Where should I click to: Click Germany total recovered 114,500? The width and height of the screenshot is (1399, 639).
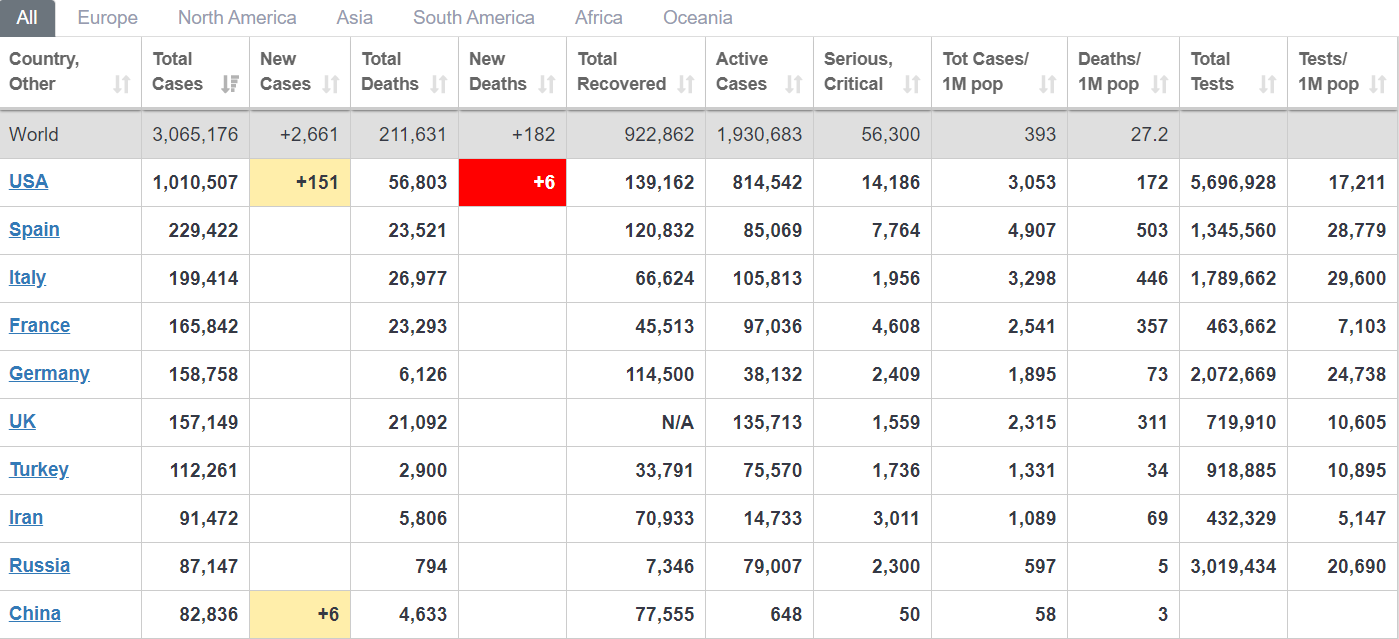point(660,374)
